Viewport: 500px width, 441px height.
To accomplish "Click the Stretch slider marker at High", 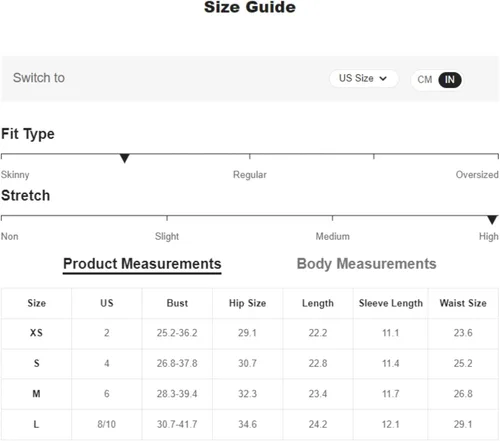I will [492, 220].
